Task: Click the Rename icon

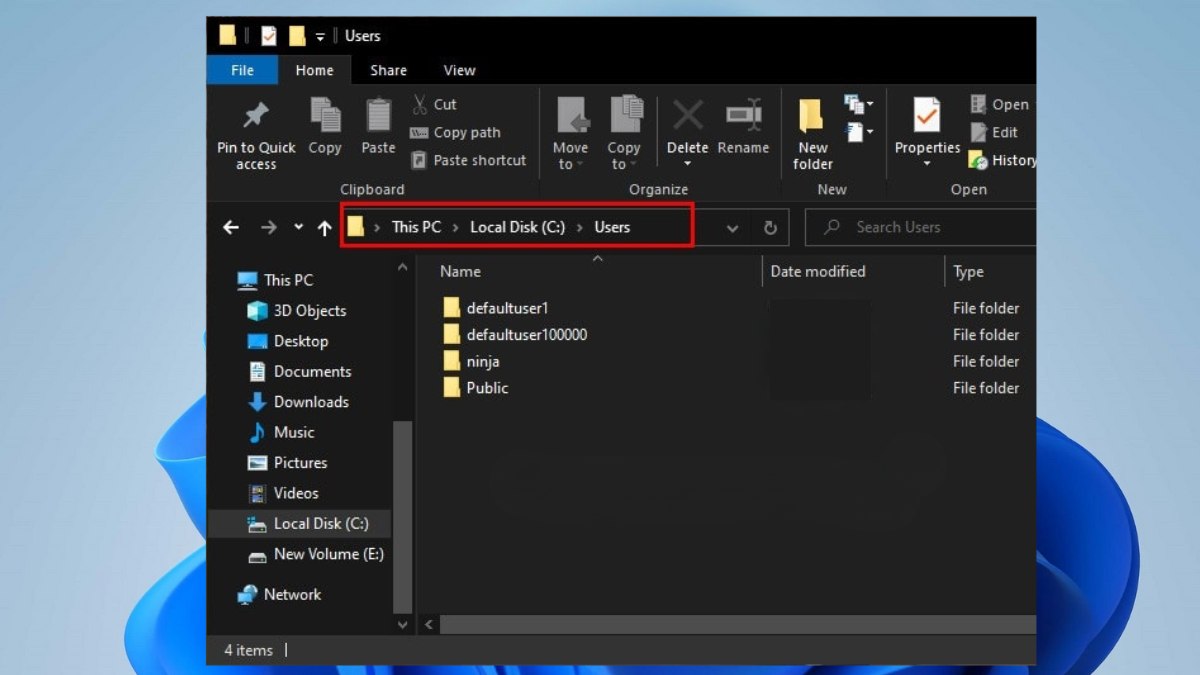Action: click(x=743, y=118)
